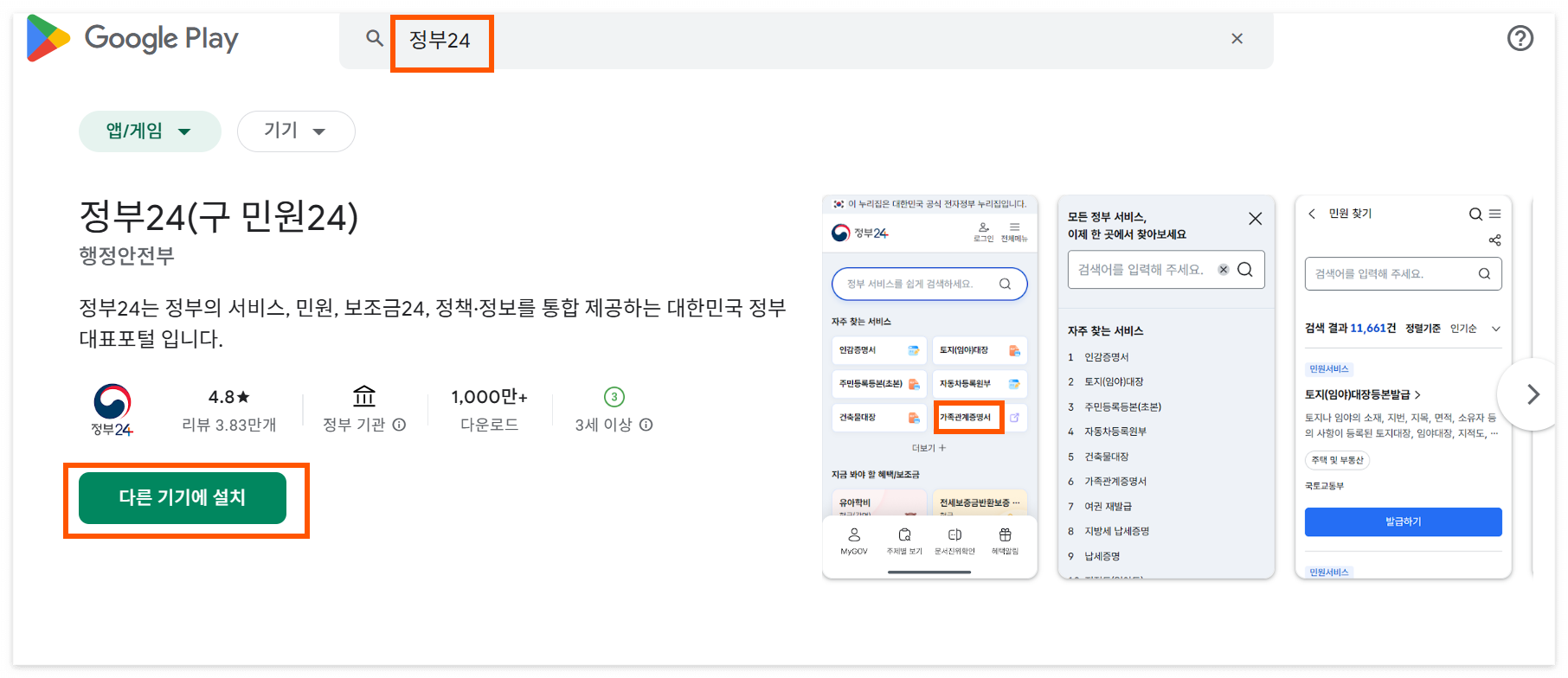Open info icon next to 정부 기관
Viewport: 1568px width, 678px height.
pos(399,425)
